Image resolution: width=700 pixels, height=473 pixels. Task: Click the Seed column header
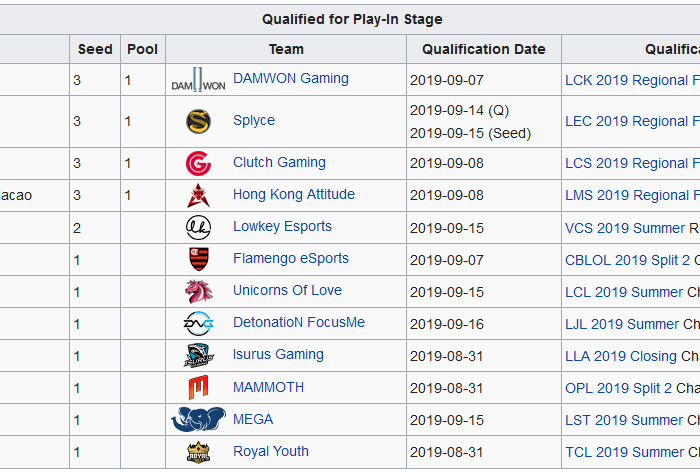pyautogui.click(x=95, y=49)
